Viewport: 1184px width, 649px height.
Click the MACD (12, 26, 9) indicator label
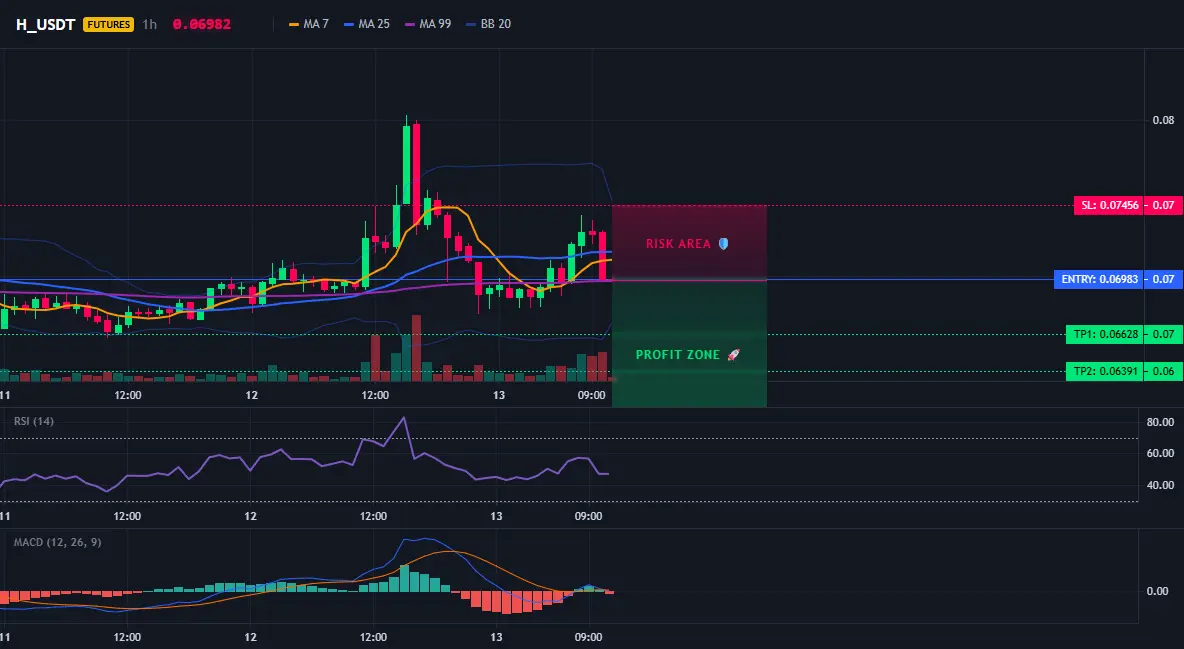click(57, 542)
